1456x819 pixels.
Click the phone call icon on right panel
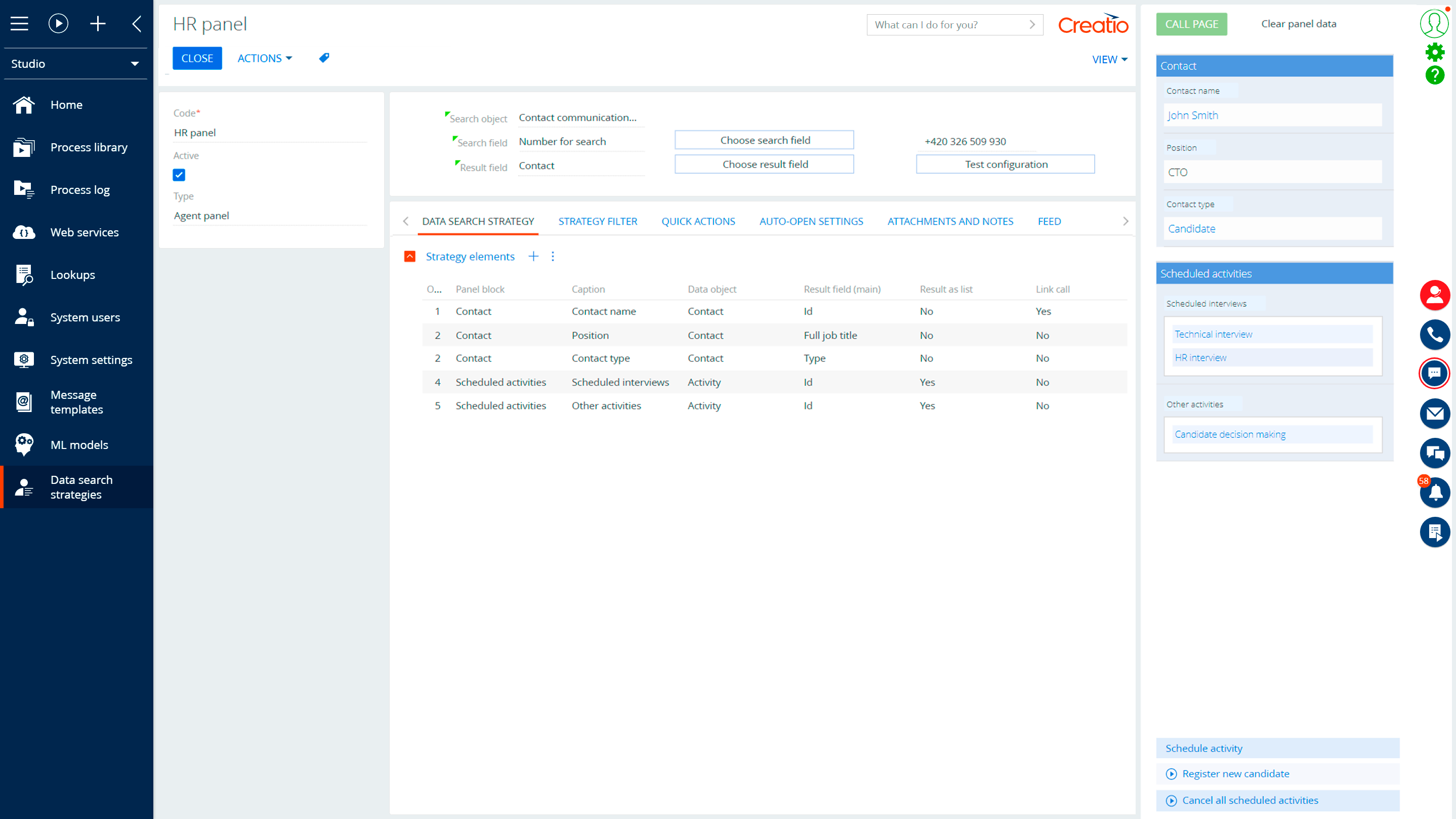coord(1435,335)
